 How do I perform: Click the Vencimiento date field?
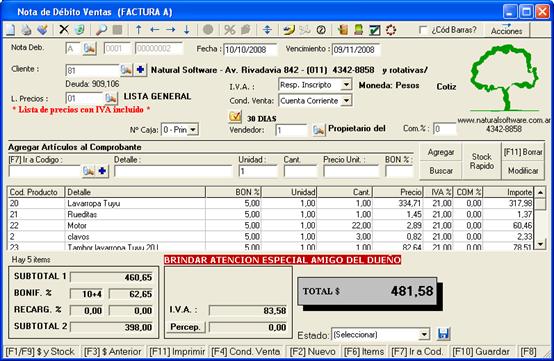[356, 49]
